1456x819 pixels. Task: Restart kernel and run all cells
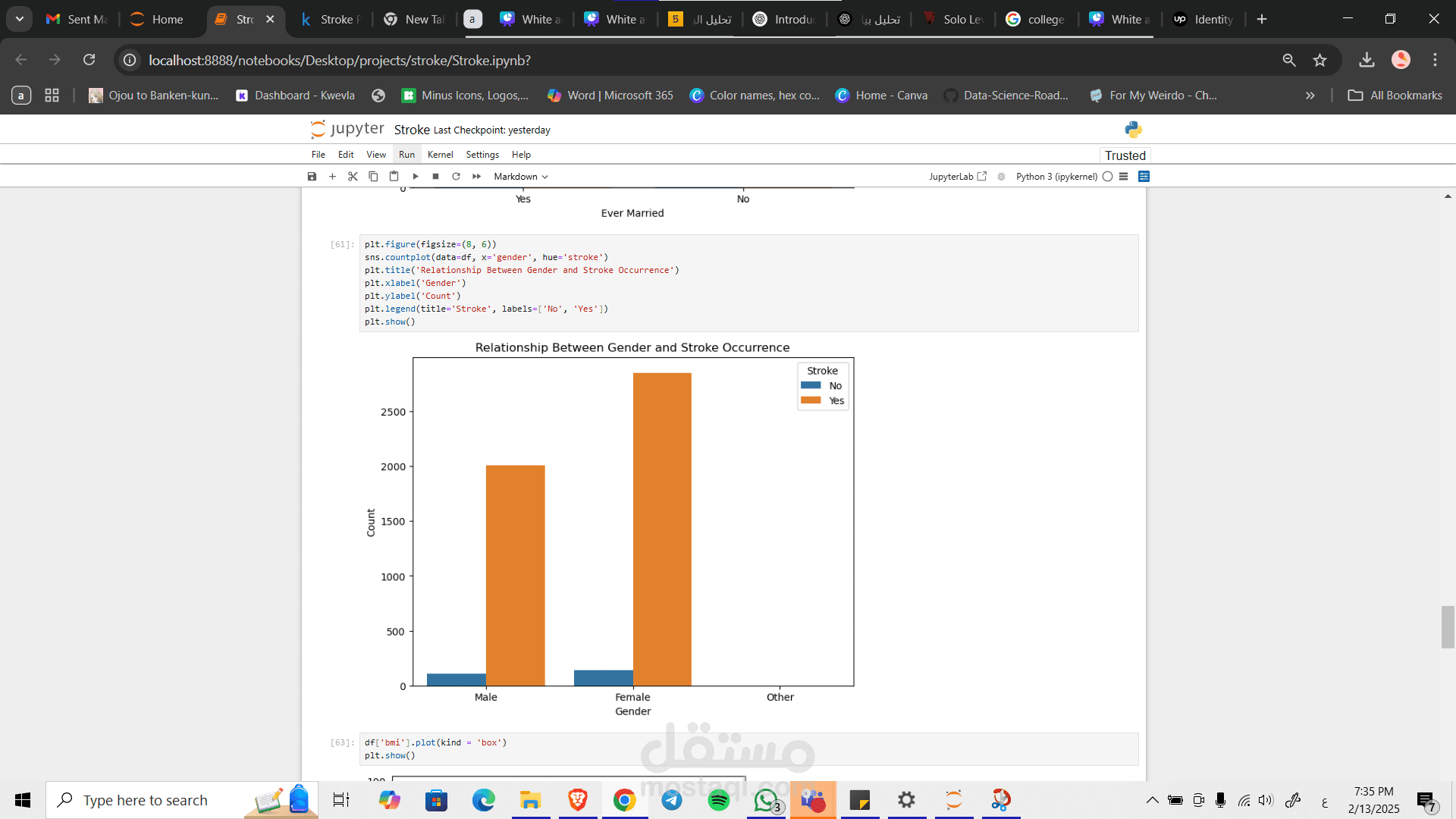pyautogui.click(x=476, y=177)
